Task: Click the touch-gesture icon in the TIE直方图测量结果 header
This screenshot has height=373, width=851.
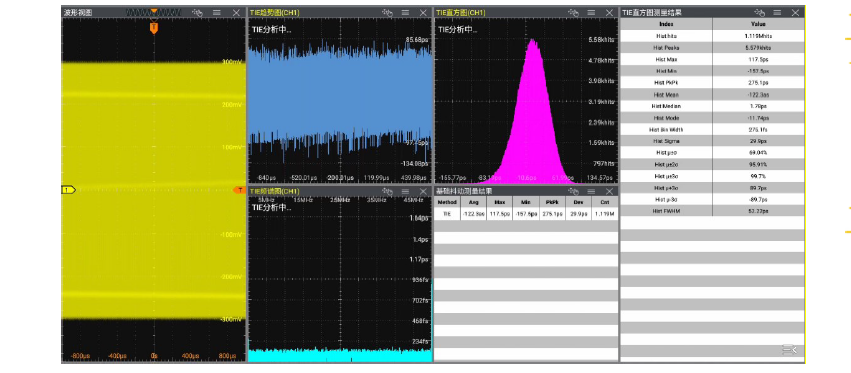Action: (759, 12)
